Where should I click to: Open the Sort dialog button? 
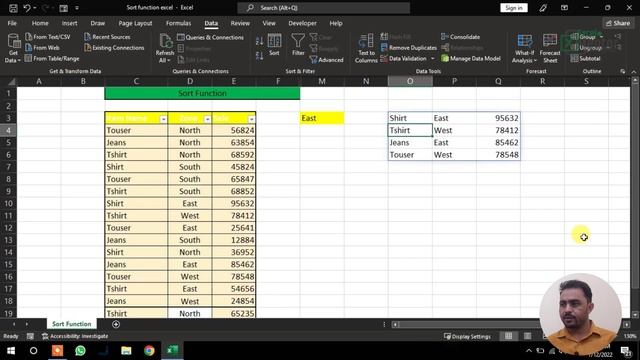click(x=274, y=44)
